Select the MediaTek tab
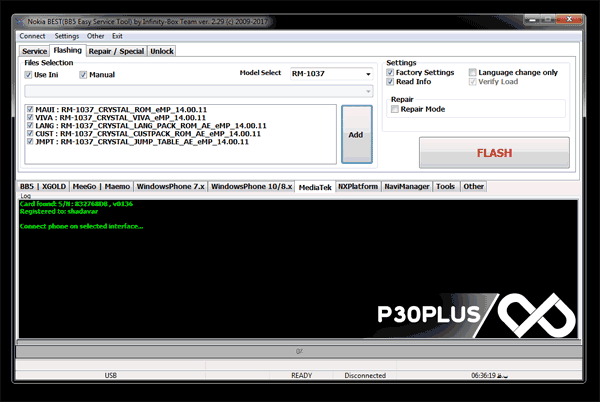Viewport: 600px width, 402px height. click(315, 187)
